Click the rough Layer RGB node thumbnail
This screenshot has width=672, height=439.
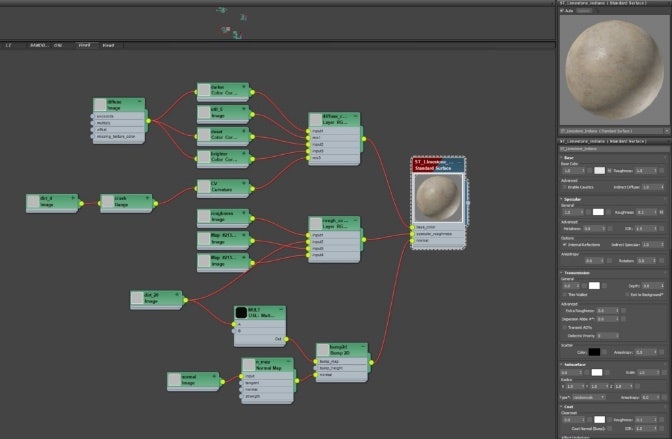pyautogui.click(x=315, y=223)
